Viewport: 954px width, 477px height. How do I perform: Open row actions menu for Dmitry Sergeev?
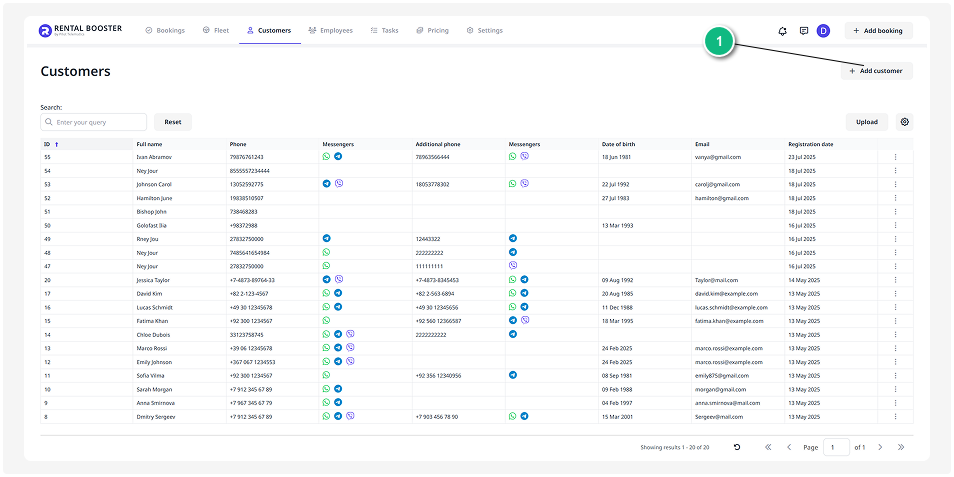[x=895, y=416]
